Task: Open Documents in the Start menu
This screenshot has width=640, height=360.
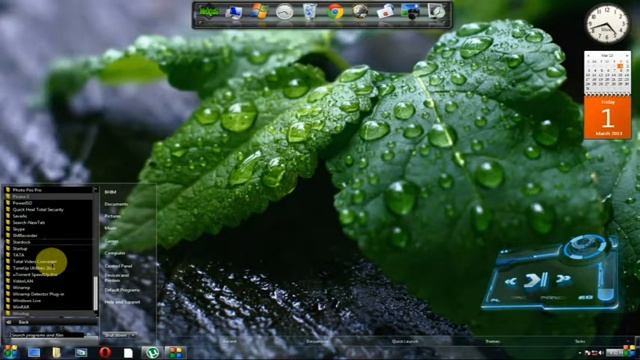Action: (116, 204)
